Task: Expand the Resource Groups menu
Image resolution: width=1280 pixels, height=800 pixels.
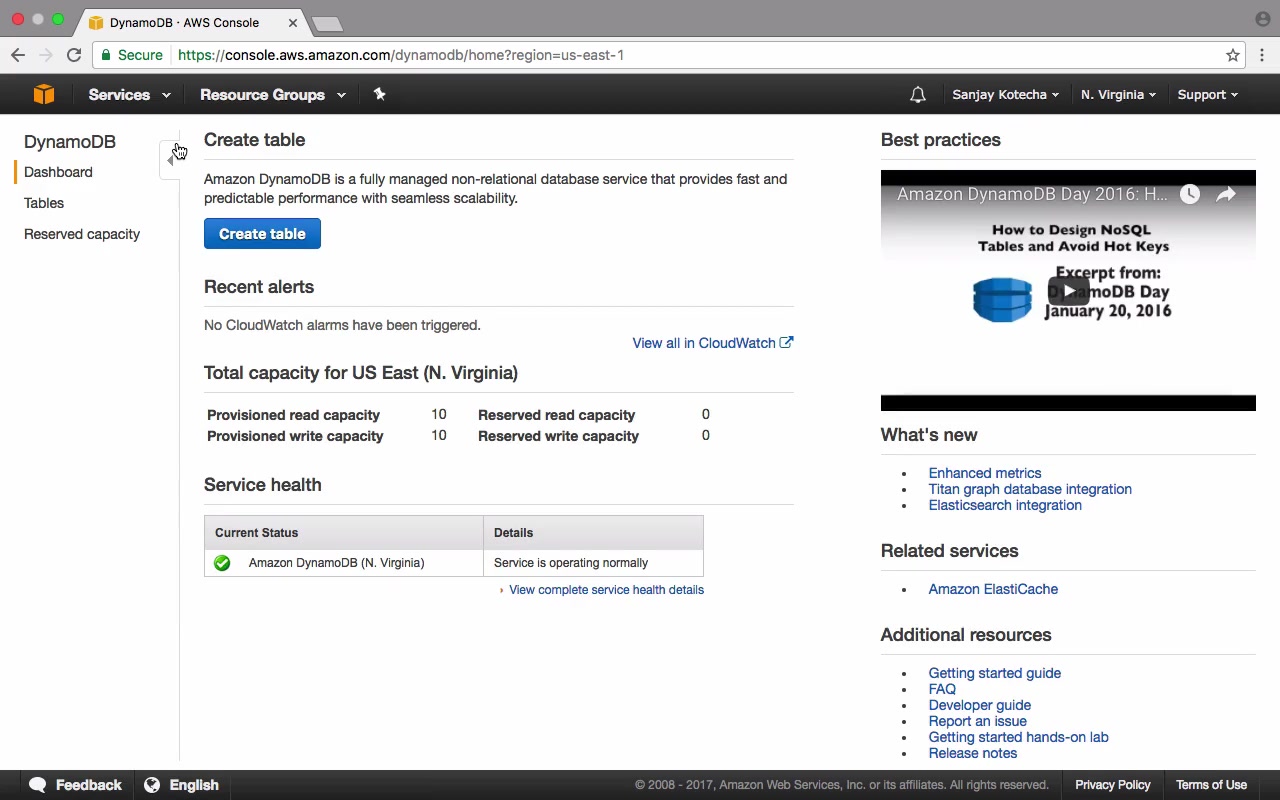Action: coord(272,95)
